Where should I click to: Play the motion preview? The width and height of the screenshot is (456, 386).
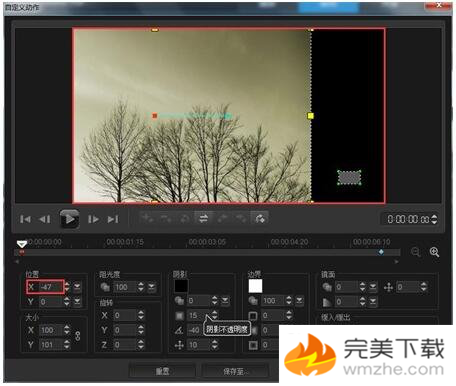[x=69, y=219]
